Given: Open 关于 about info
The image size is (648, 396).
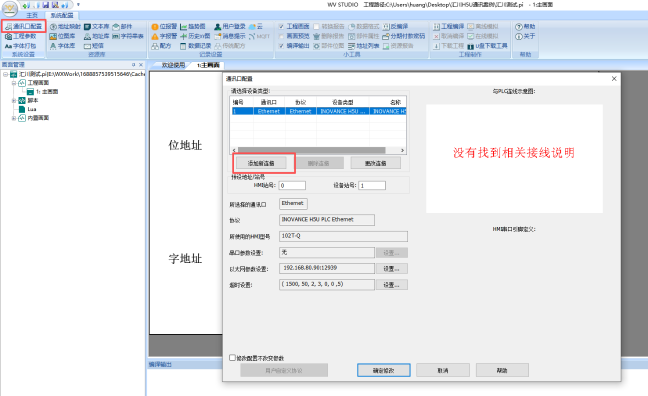Looking at the screenshot, I should tap(525, 36).
